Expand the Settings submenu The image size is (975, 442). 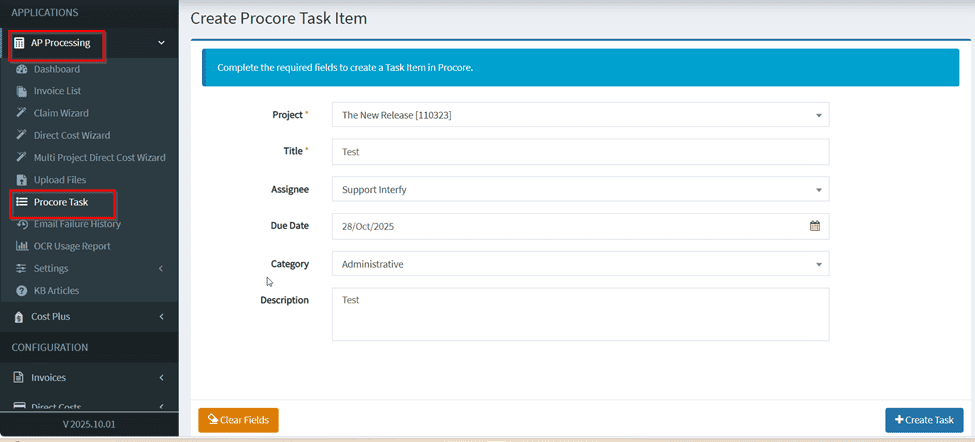(161, 269)
